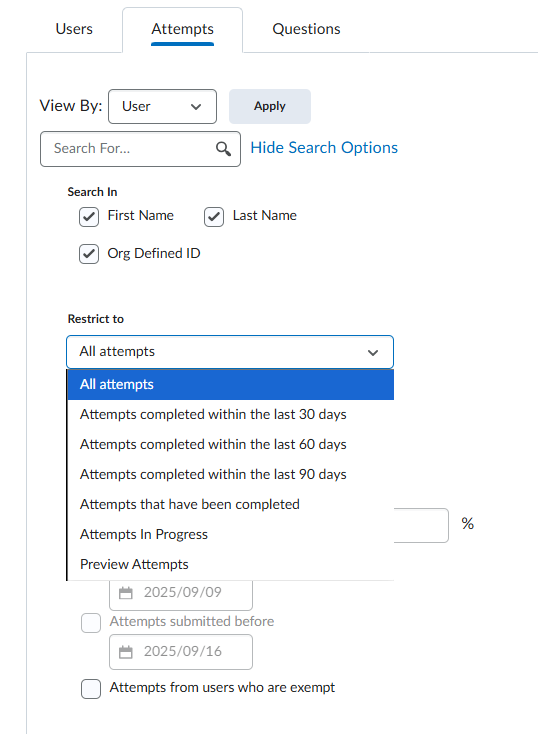Click Hide Search Options link
This screenshot has width=538, height=734.
tap(324, 148)
